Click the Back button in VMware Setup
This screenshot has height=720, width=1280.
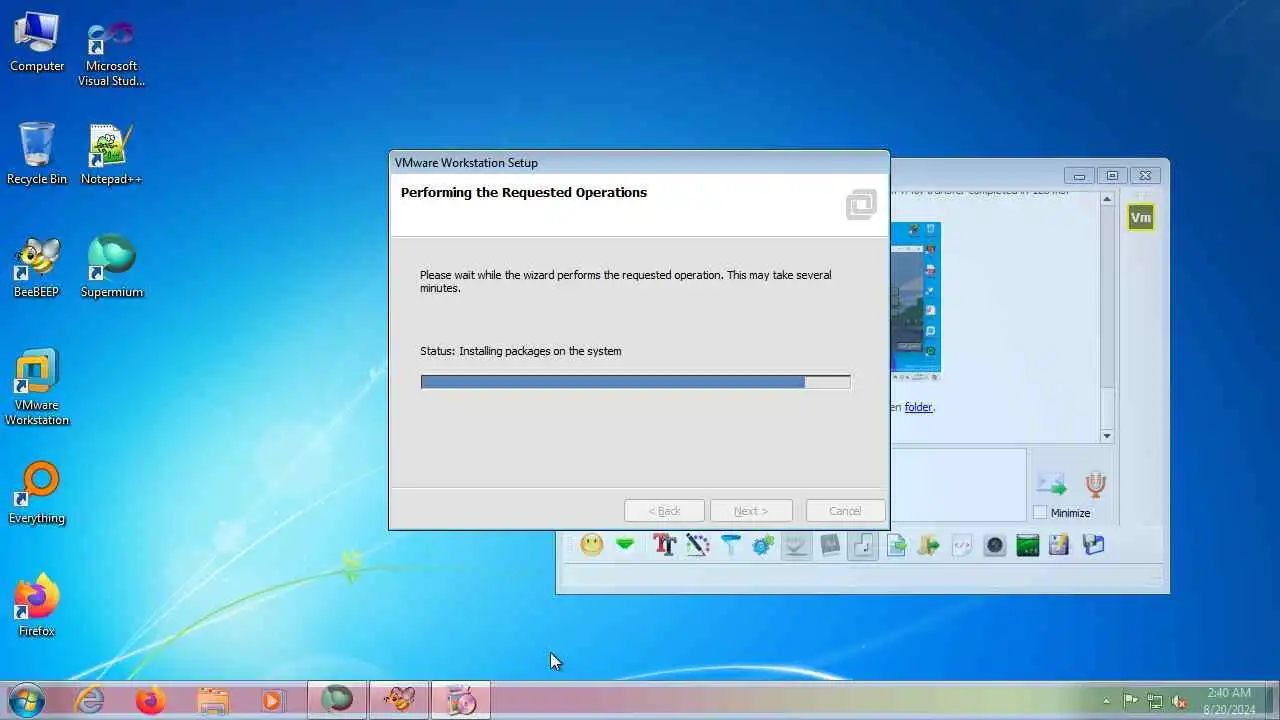click(664, 511)
